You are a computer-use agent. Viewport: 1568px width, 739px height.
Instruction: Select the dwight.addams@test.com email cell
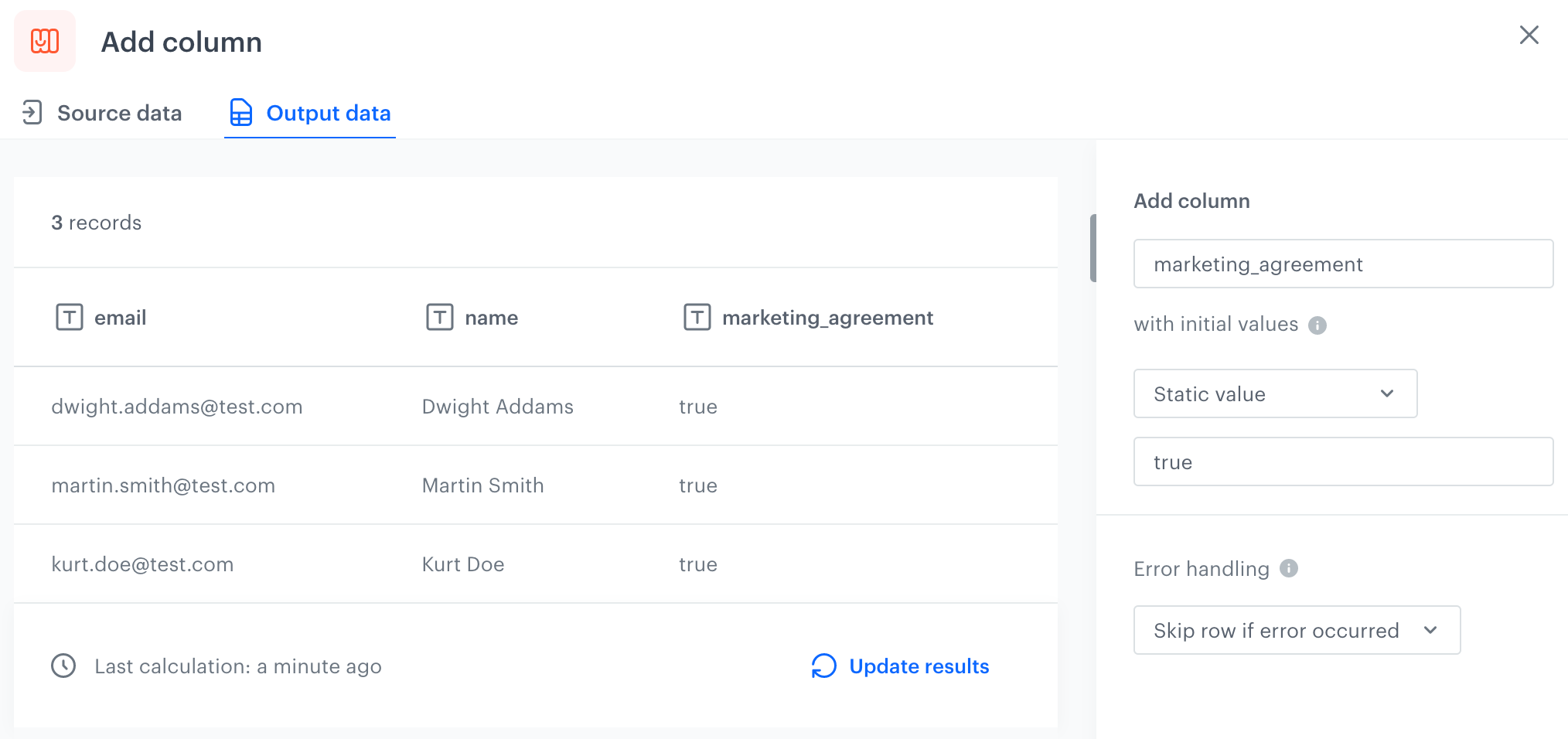click(177, 407)
